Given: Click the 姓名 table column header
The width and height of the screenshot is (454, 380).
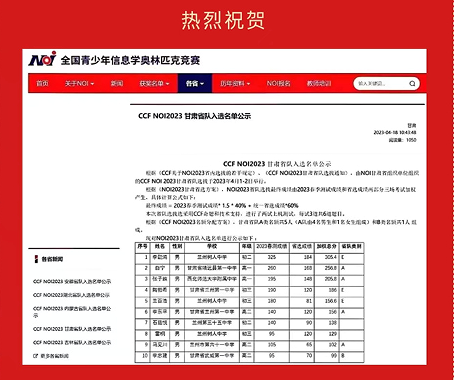Looking at the screenshot, I should pyautogui.click(x=160, y=247).
